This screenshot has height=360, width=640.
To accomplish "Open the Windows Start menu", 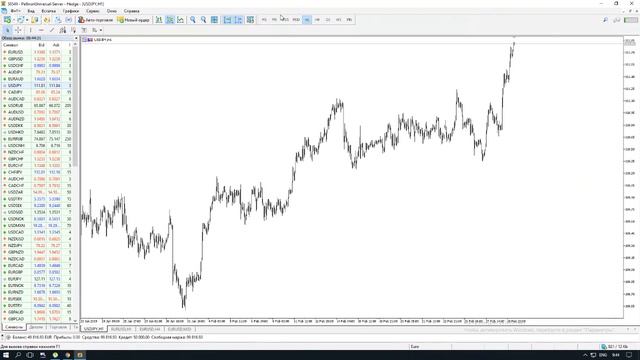I will [x=6, y=355].
